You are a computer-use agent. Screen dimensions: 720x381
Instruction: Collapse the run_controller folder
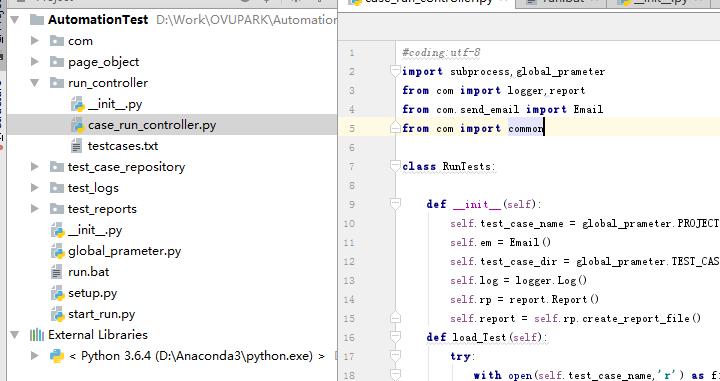(x=34, y=83)
